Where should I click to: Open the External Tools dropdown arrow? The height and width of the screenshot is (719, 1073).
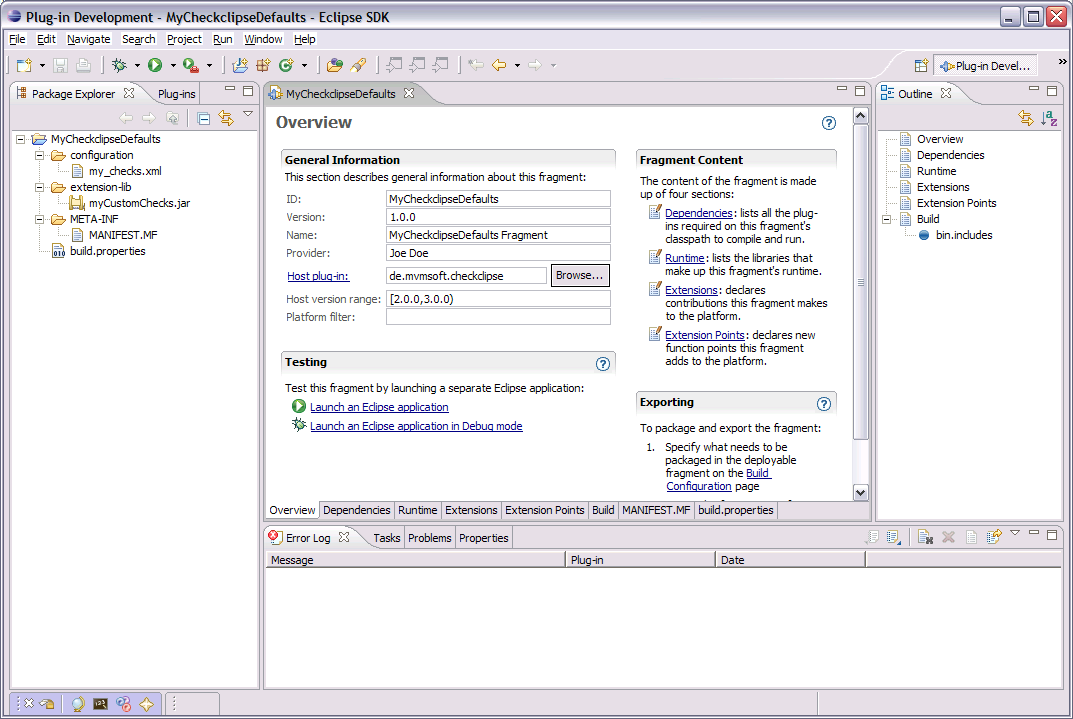click(x=209, y=66)
